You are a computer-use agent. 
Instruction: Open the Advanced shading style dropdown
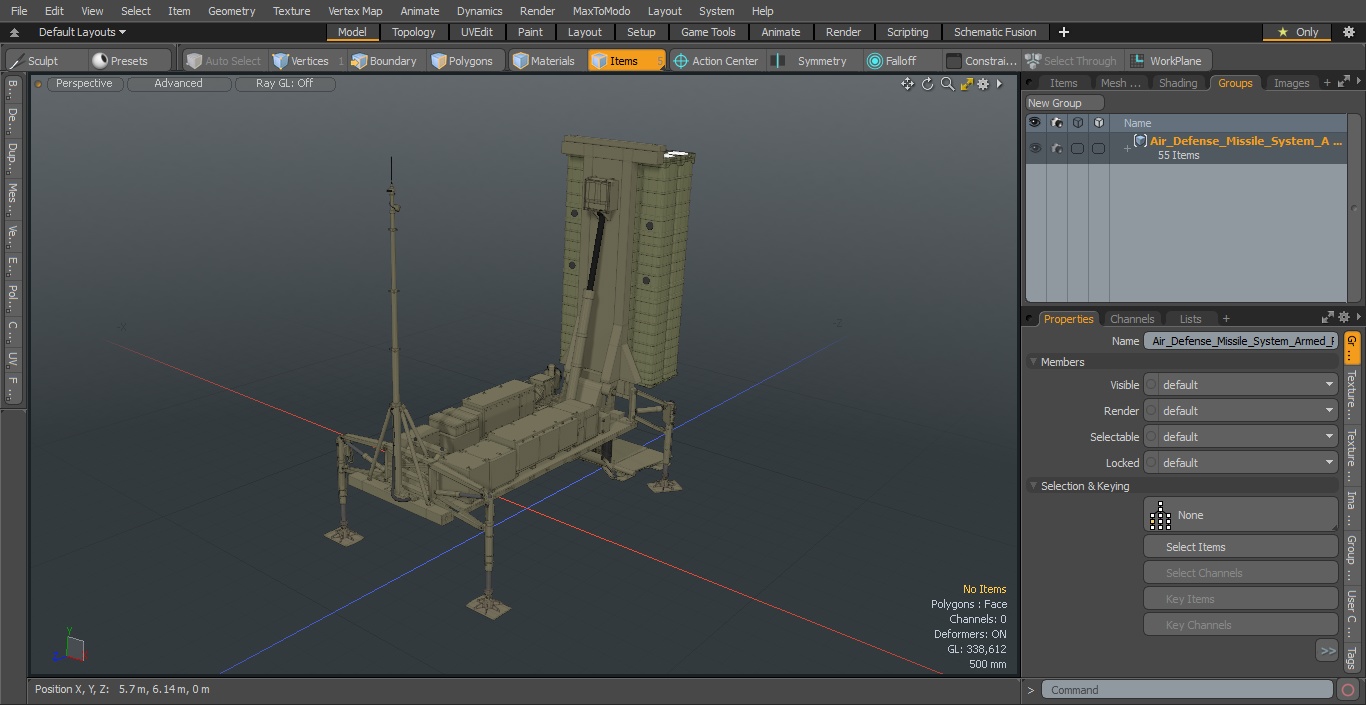pos(179,83)
